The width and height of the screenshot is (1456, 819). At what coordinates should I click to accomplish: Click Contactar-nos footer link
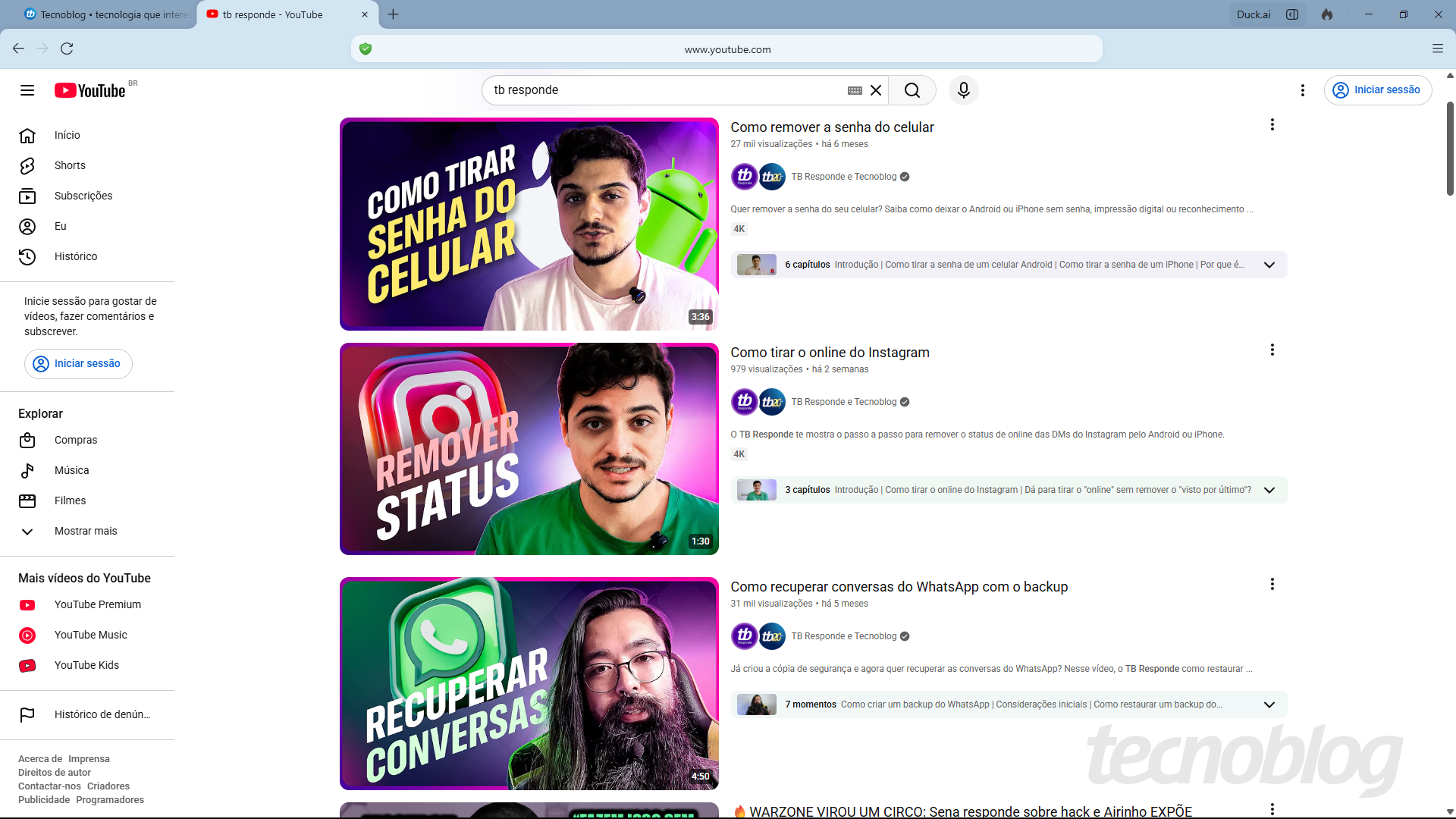tap(49, 786)
